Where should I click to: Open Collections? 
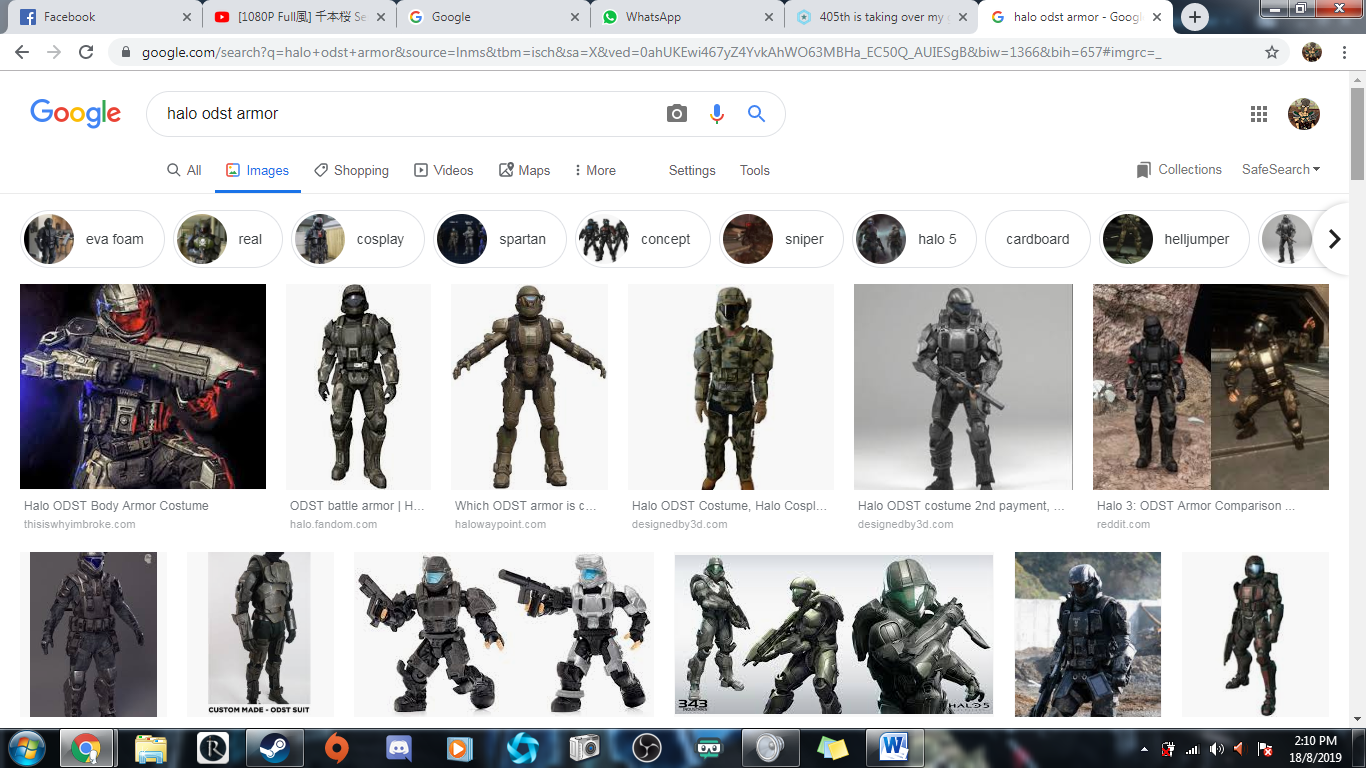coord(1179,170)
